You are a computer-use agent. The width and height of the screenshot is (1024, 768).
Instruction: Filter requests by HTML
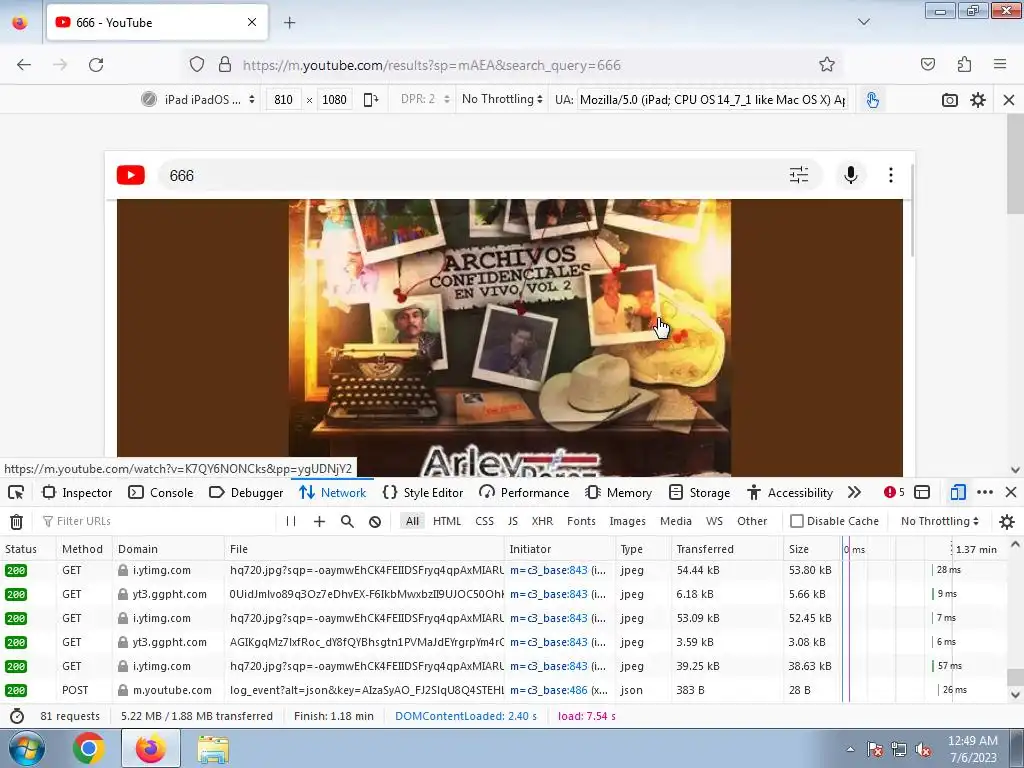click(x=447, y=521)
